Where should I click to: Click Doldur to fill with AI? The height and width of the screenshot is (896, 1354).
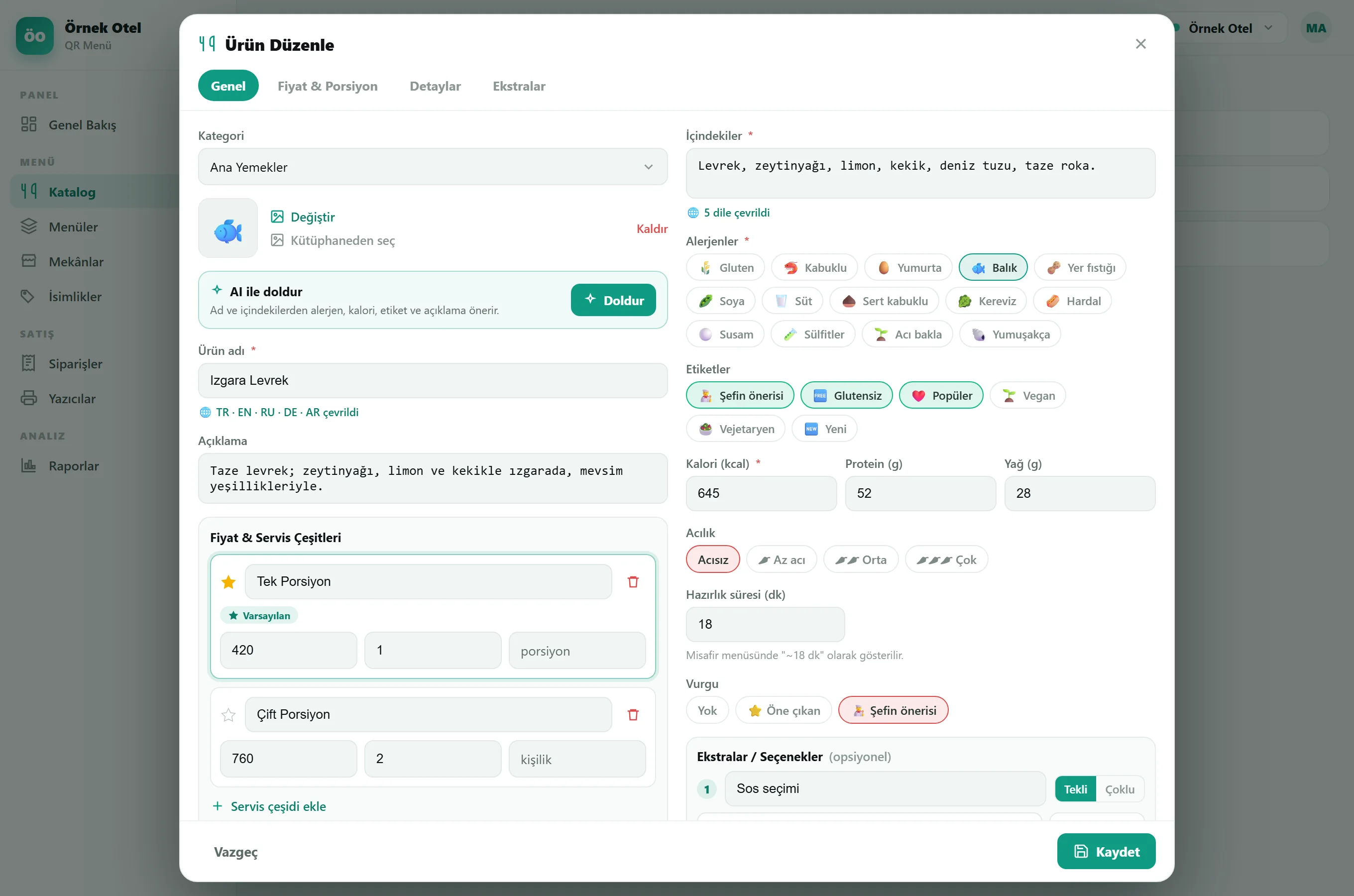(x=613, y=300)
